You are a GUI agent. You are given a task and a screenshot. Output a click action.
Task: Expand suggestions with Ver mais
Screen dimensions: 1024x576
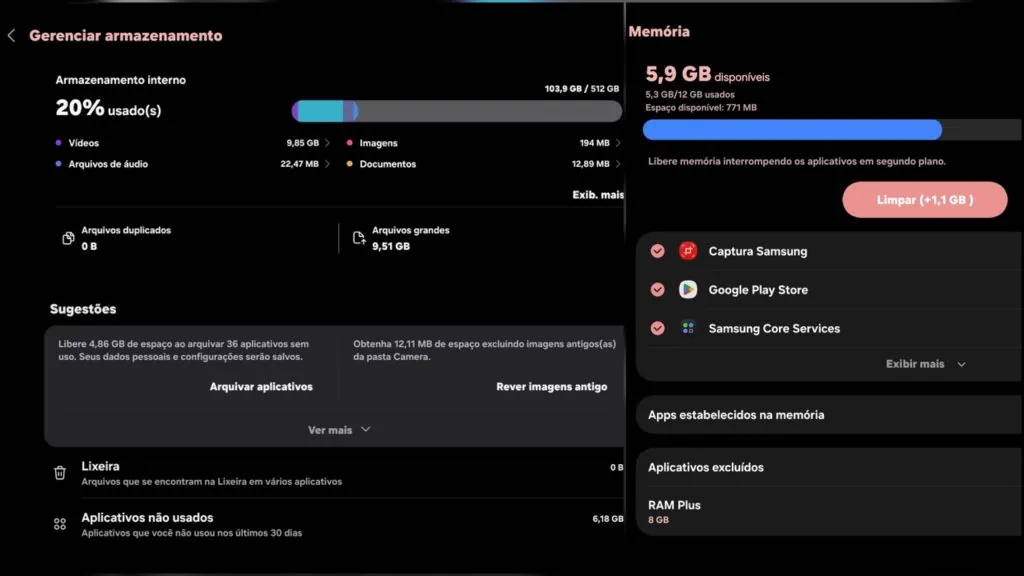pyautogui.click(x=338, y=430)
